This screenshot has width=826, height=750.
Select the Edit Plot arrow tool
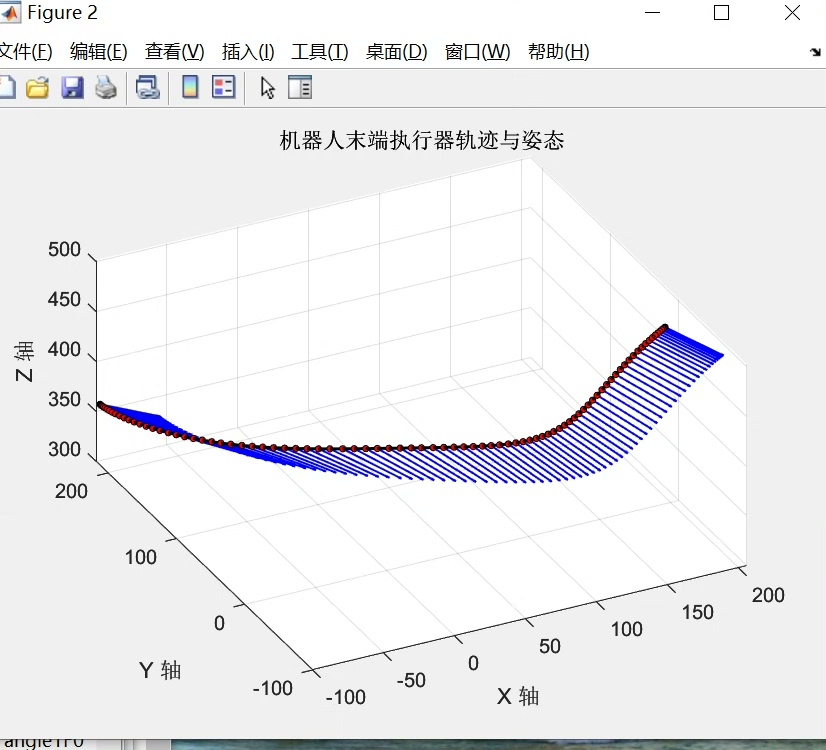(x=268, y=87)
